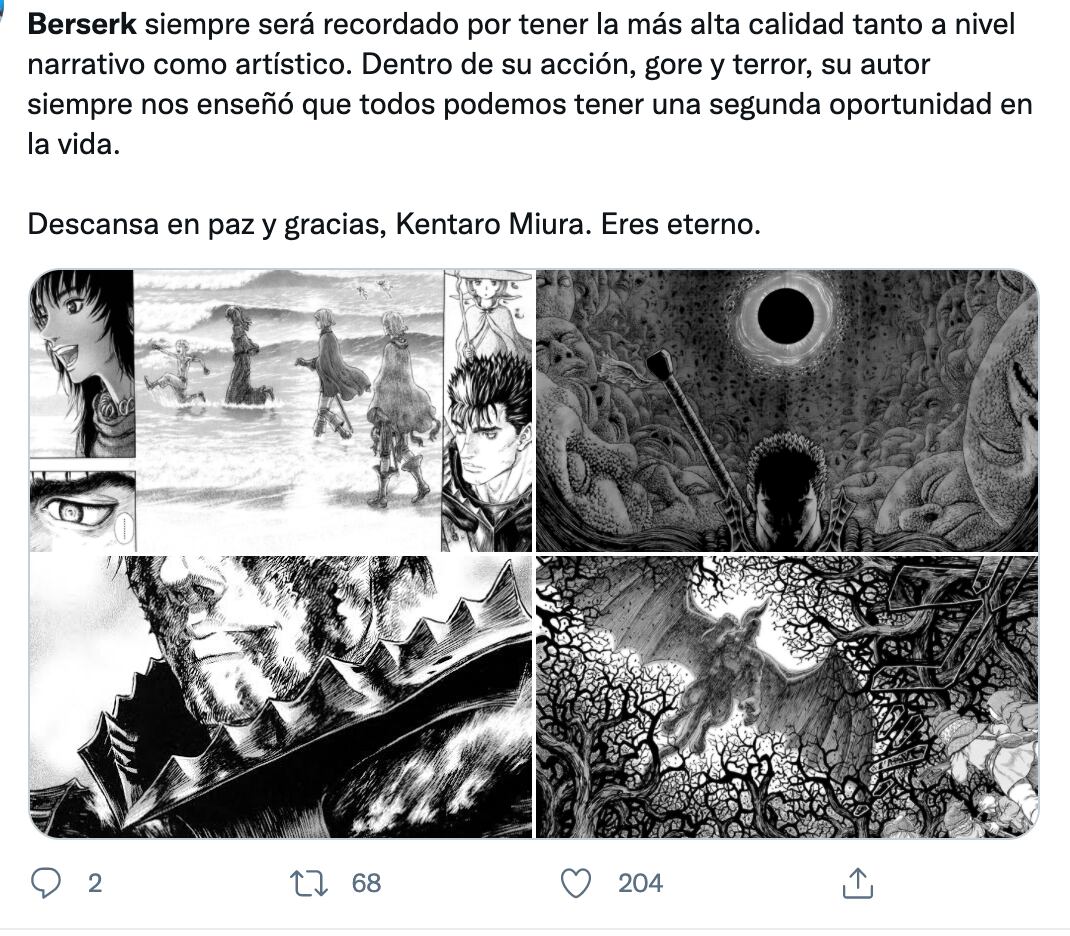Share the tweet with the upload arrow icon
The height and width of the screenshot is (936, 1070).
(858, 883)
